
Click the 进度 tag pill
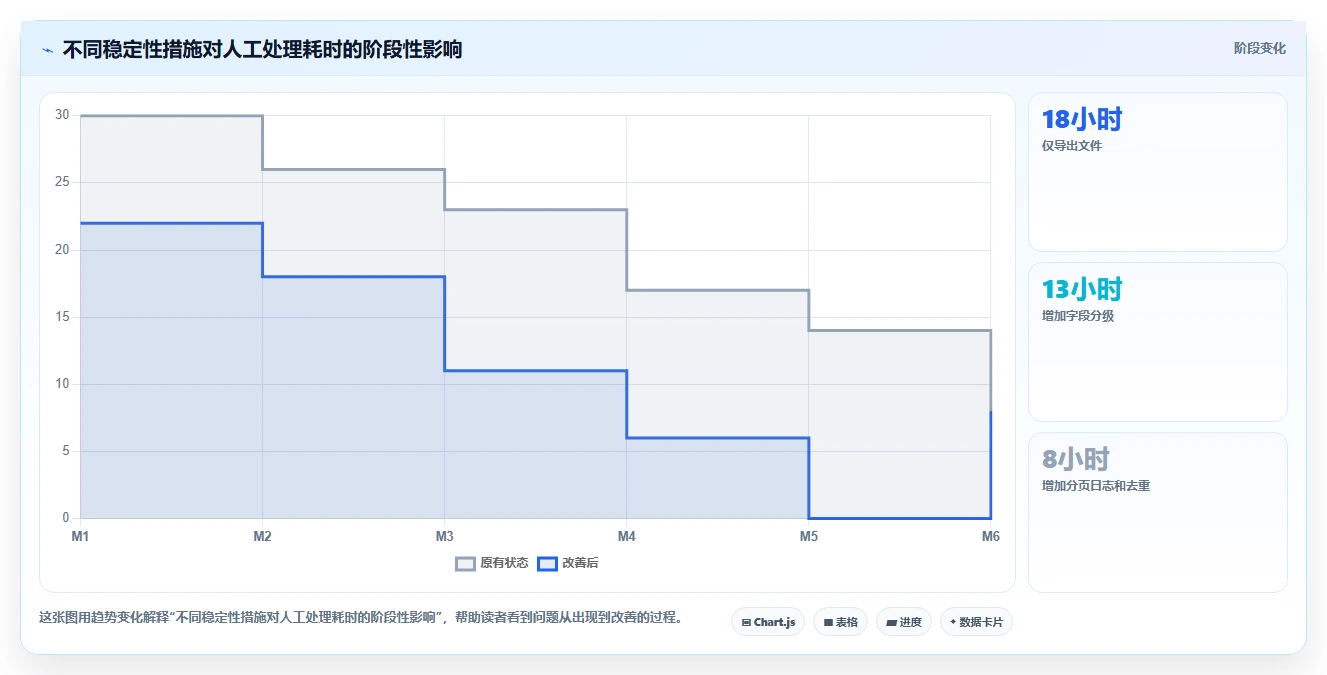tap(903, 622)
